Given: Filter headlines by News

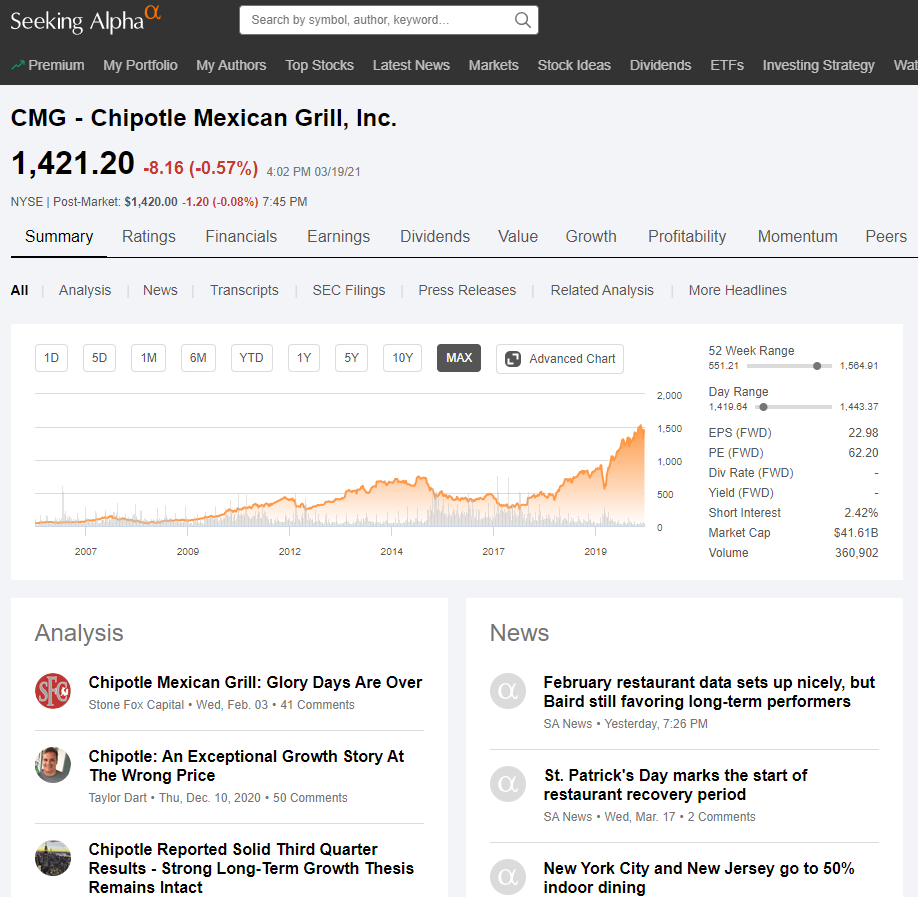Looking at the screenshot, I should point(160,290).
